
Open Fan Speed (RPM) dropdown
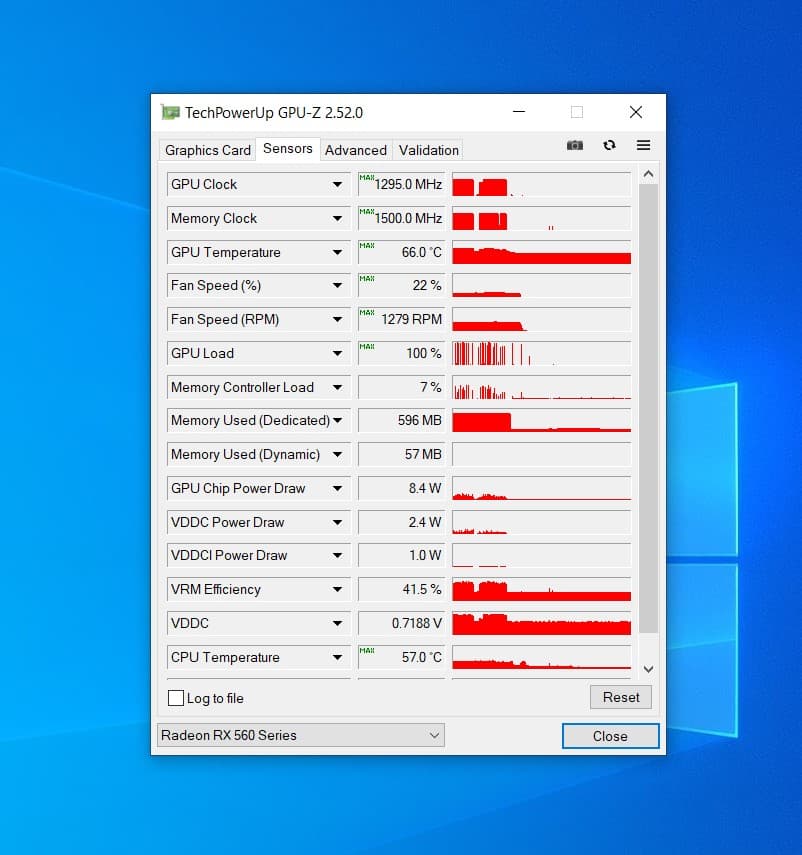[337, 319]
